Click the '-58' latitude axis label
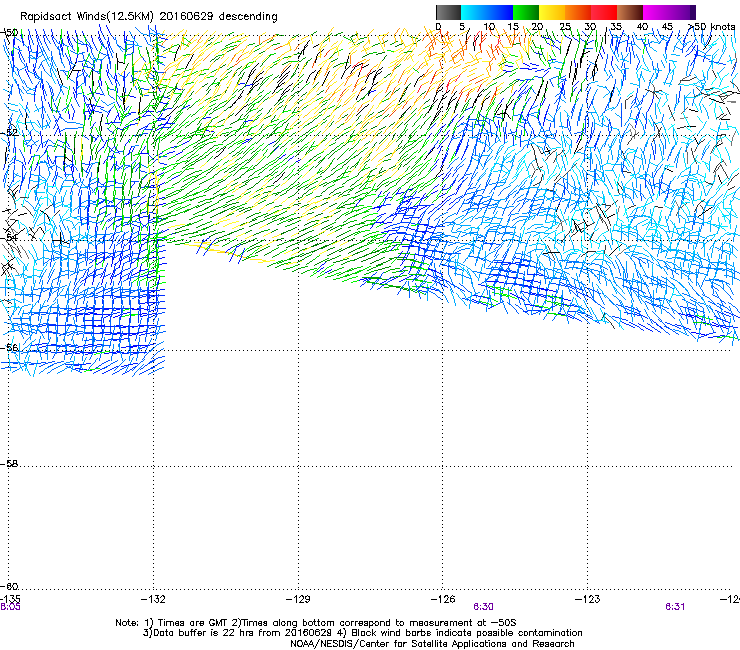The image size is (740, 650). click(9, 464)
